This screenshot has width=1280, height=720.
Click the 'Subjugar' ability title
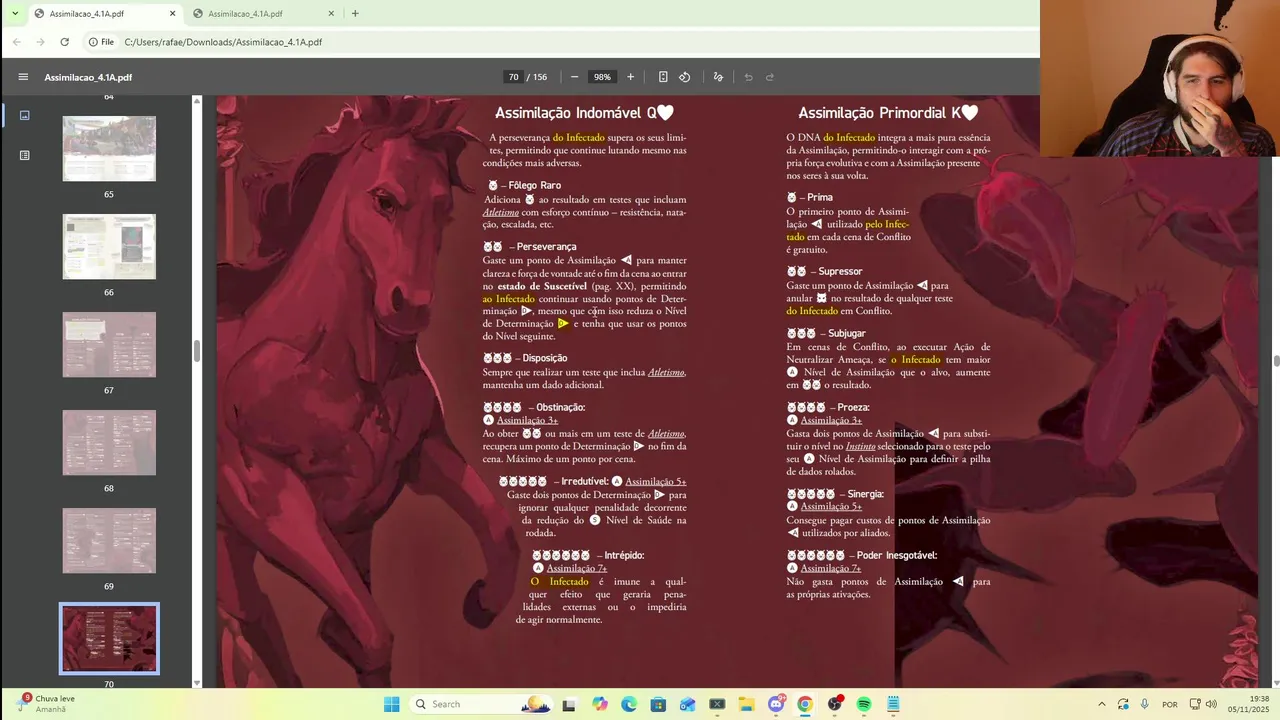coord(847,333)
